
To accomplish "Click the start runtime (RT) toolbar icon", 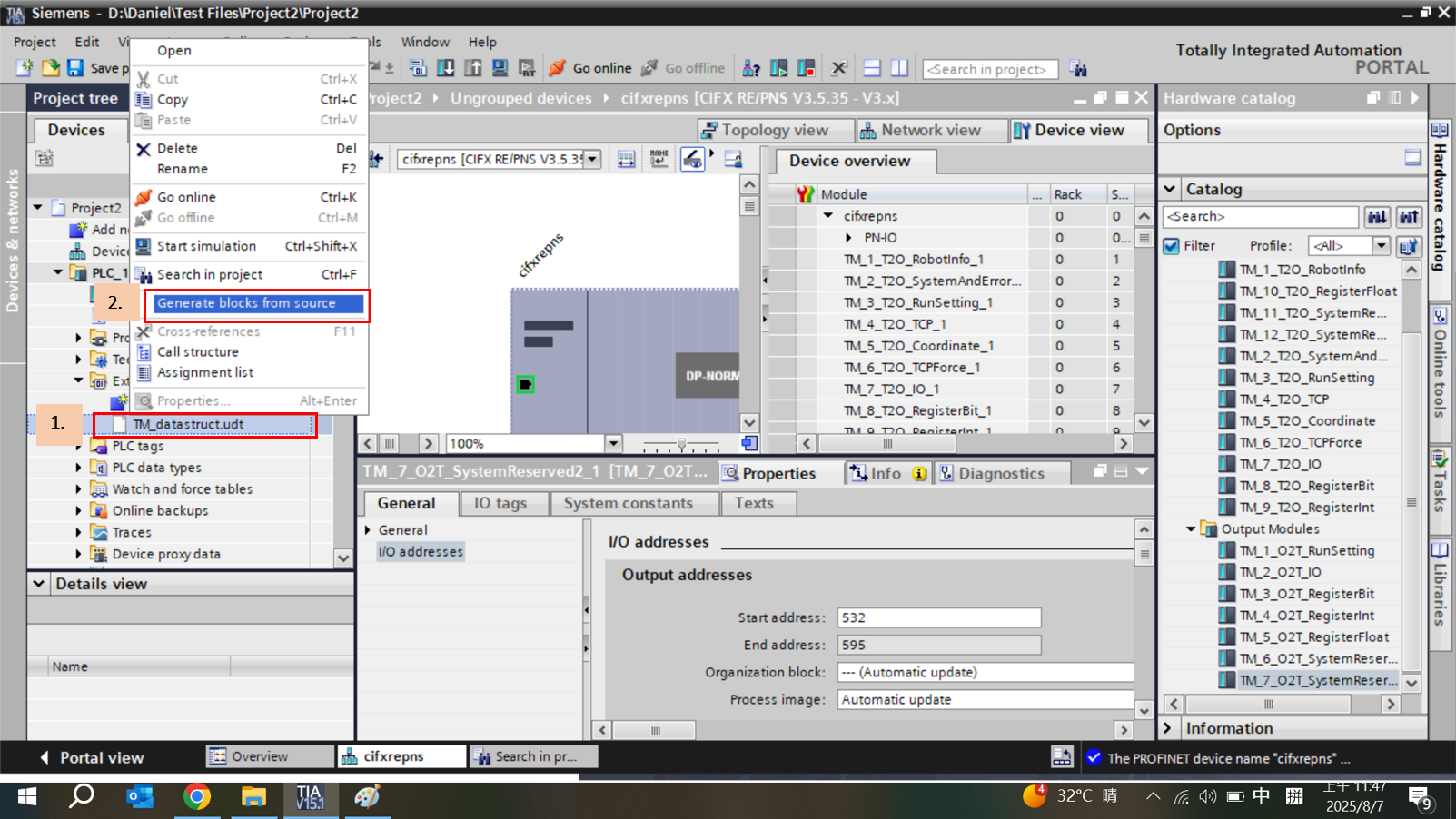I will pyautogui.click(x=527, y=68).
